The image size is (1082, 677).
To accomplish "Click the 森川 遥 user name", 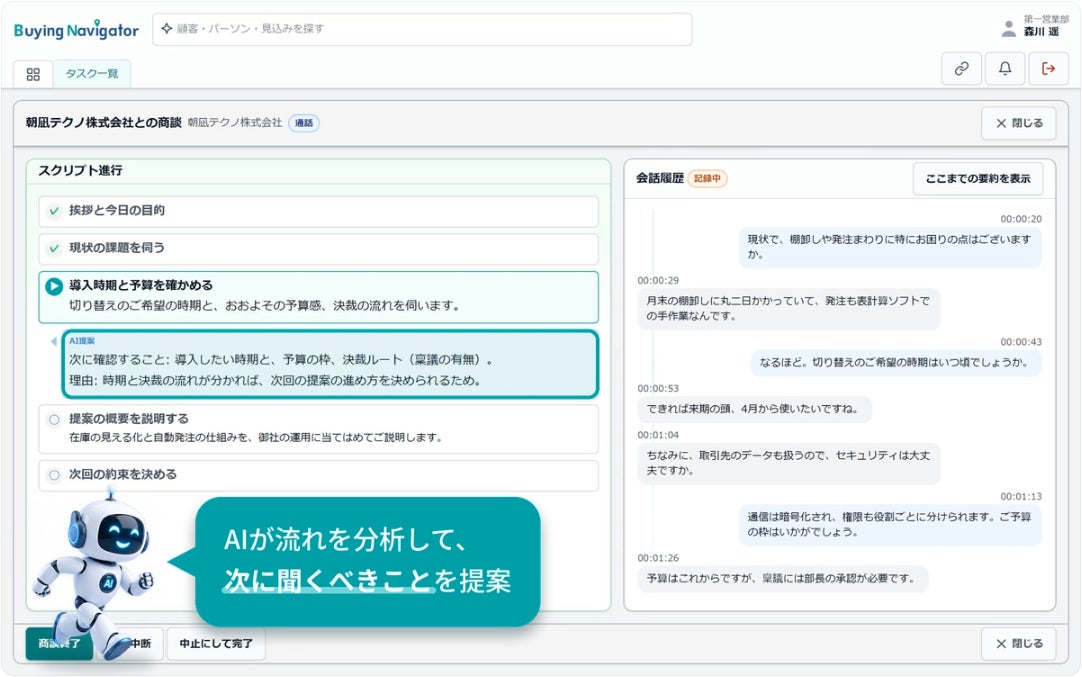I will click(x=1041, y=32).
